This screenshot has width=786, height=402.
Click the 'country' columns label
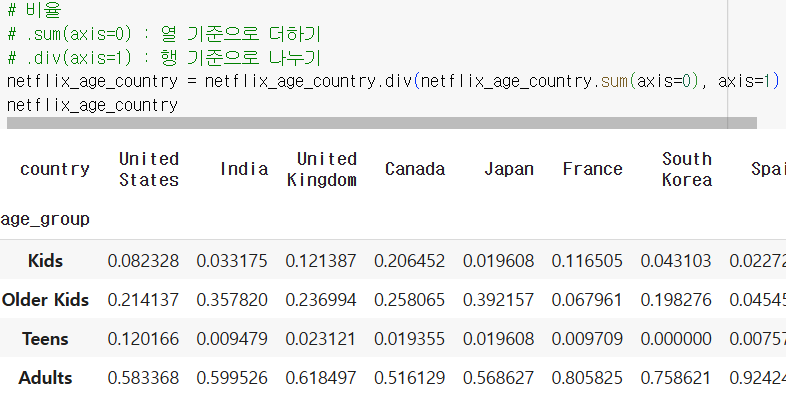click(55, 169)
